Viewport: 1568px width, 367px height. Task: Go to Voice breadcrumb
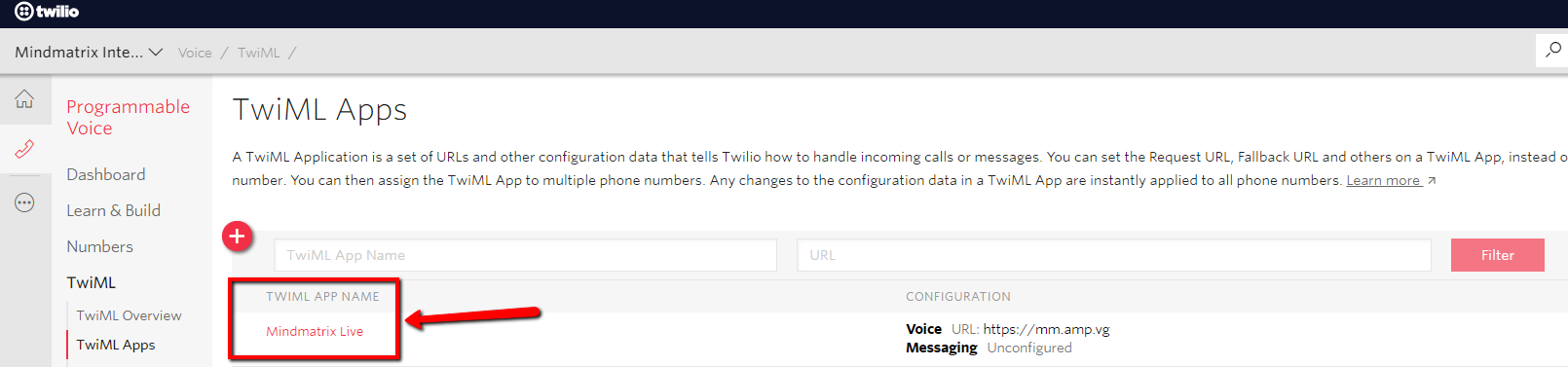[195, 53]
